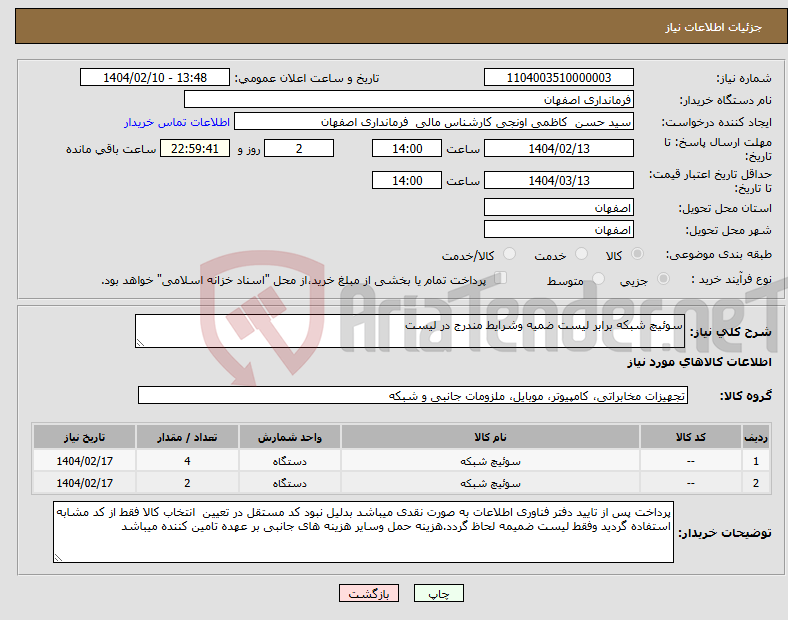The width and height of the screenshot is (788, 620).
Task: Select the جزیی purchase type radio
Action: click(663, 279)
